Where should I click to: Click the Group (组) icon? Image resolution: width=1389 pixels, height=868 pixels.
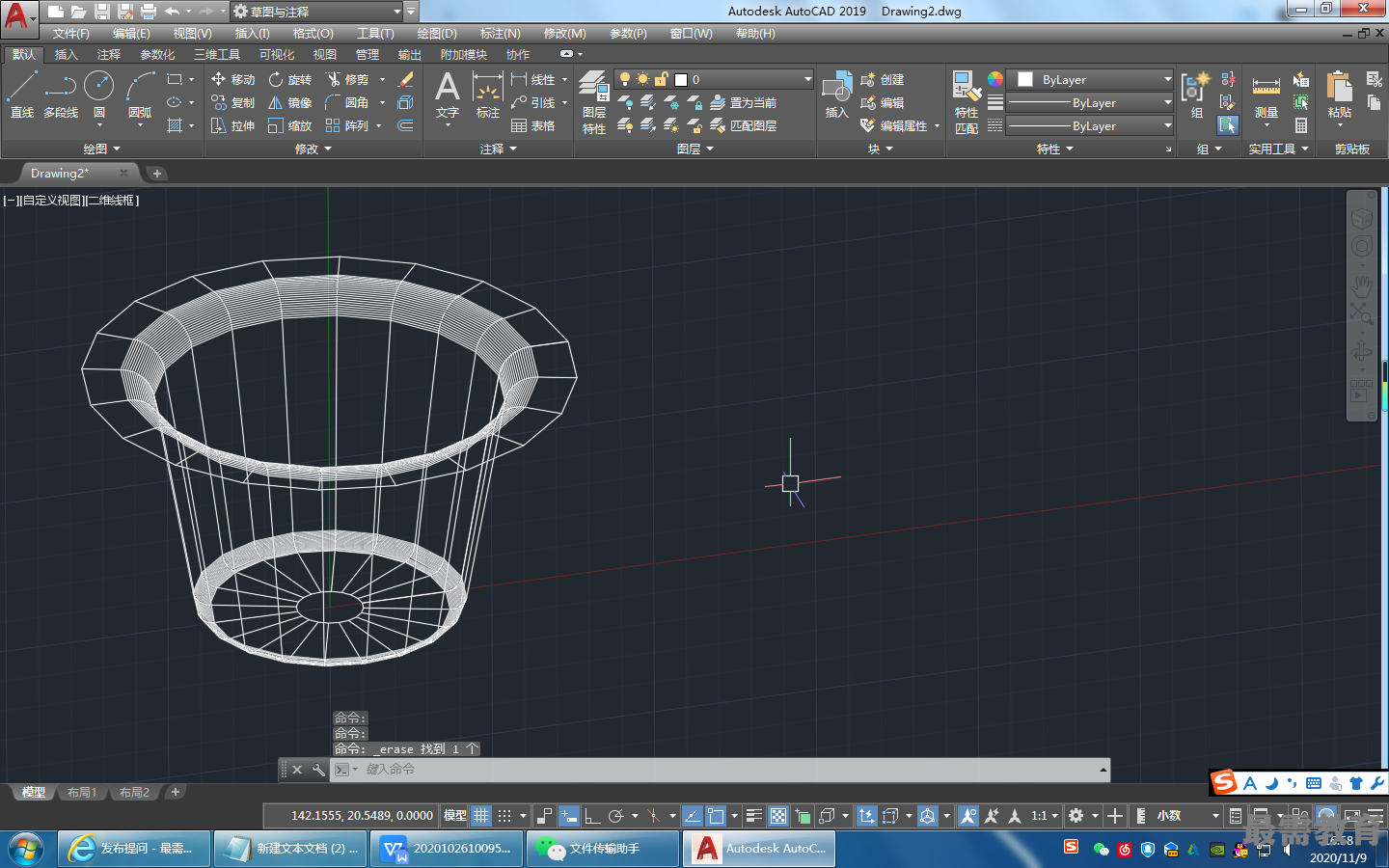[x=1196, y=95]
